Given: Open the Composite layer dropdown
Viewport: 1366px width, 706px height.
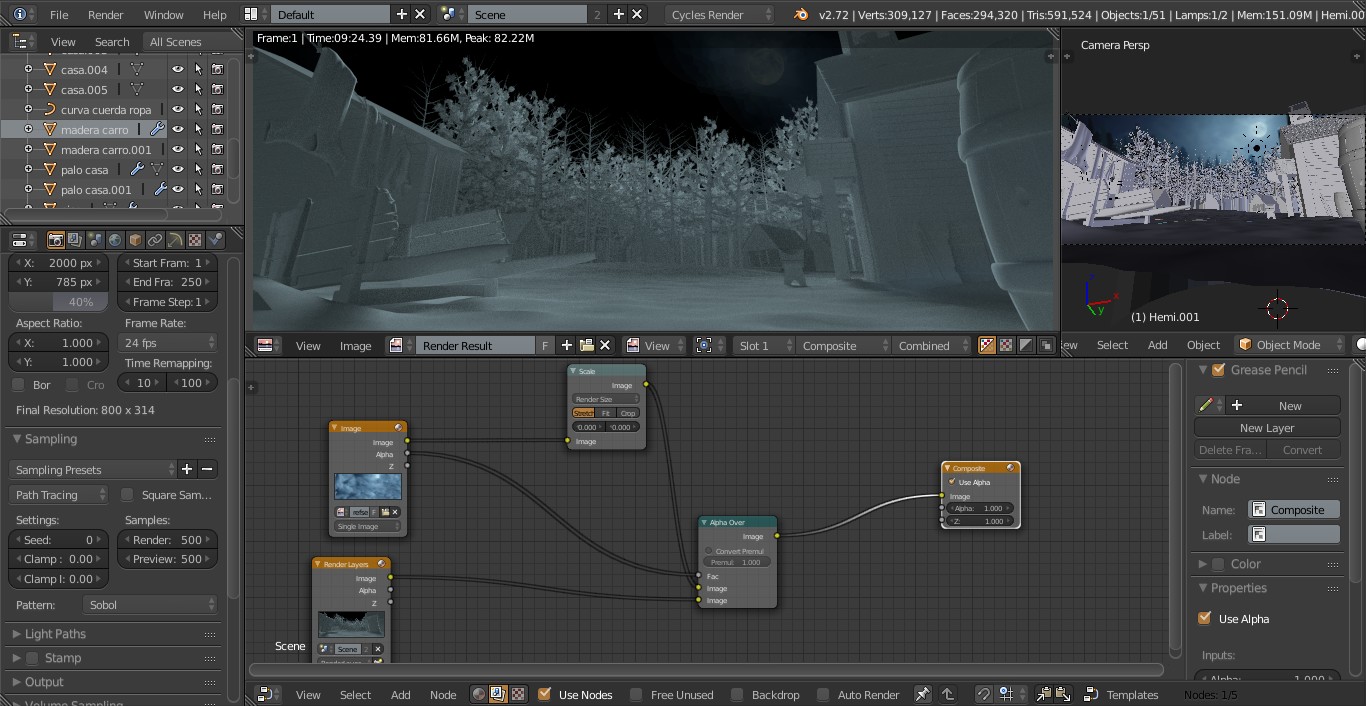Looking at the screenshot, I should point(842,345).
